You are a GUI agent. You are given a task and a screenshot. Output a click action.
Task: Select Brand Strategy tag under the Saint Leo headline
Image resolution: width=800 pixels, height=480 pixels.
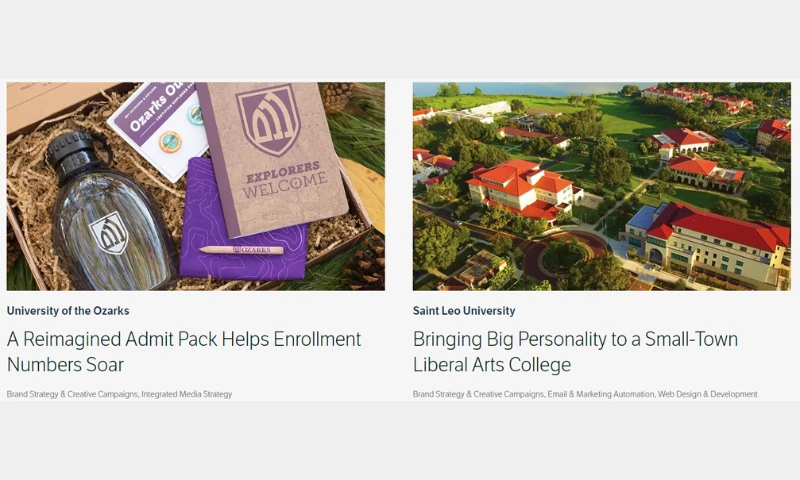click(x=478, y=394)
